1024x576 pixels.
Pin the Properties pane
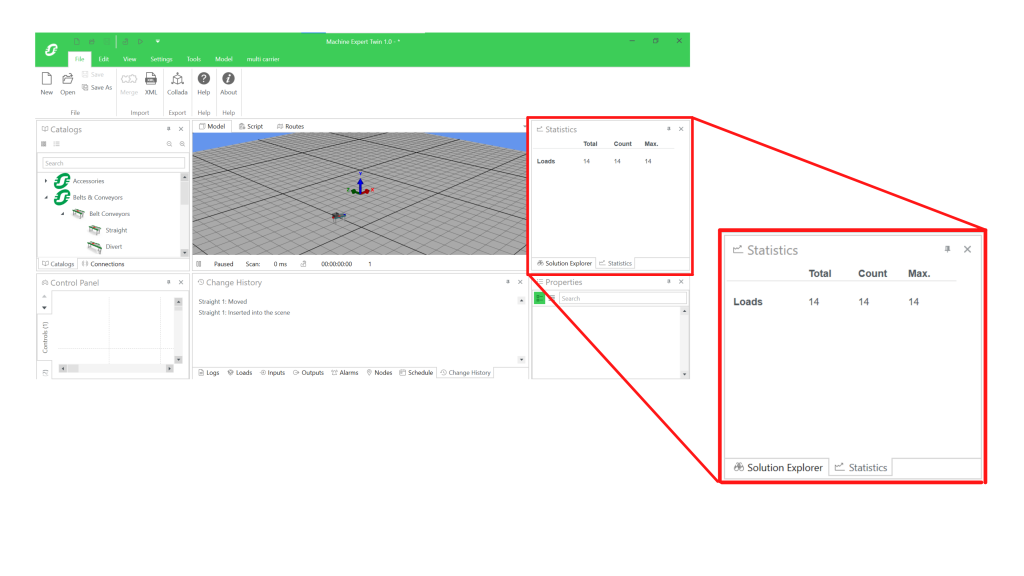668,281
